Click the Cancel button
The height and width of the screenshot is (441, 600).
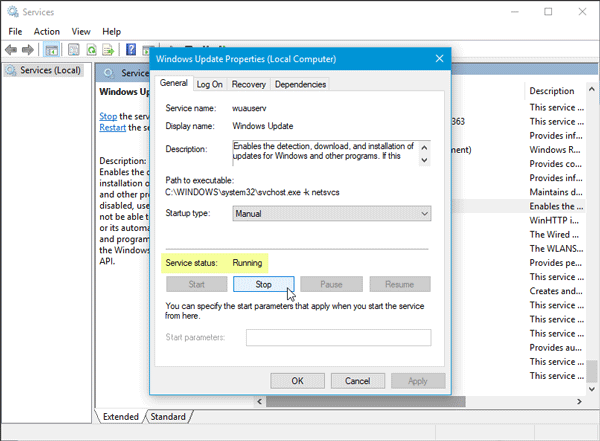pyautogui.click(x=357, y=380)
